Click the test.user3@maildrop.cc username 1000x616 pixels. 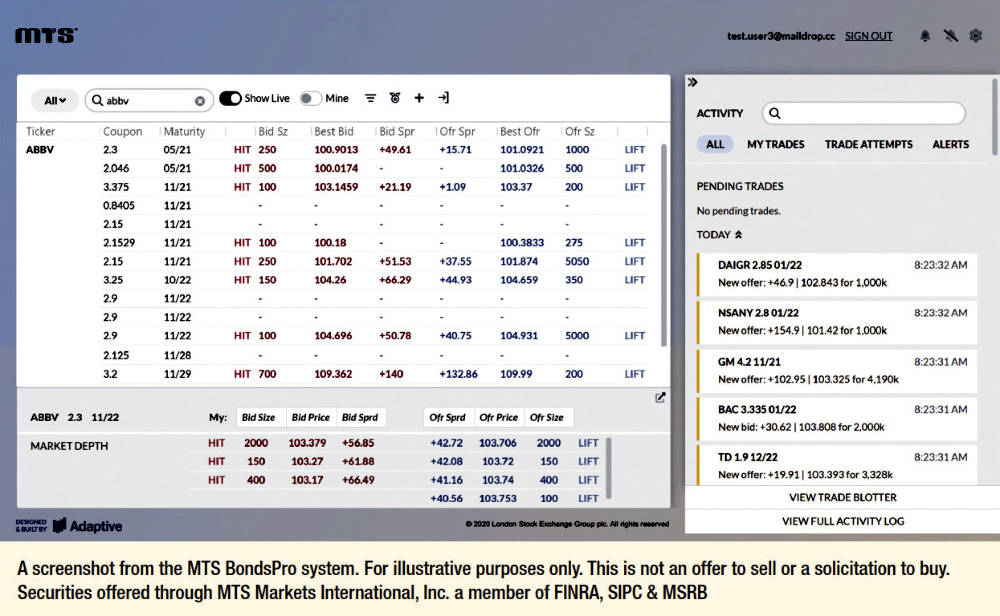pyautogui.click(x=781, y=36)
